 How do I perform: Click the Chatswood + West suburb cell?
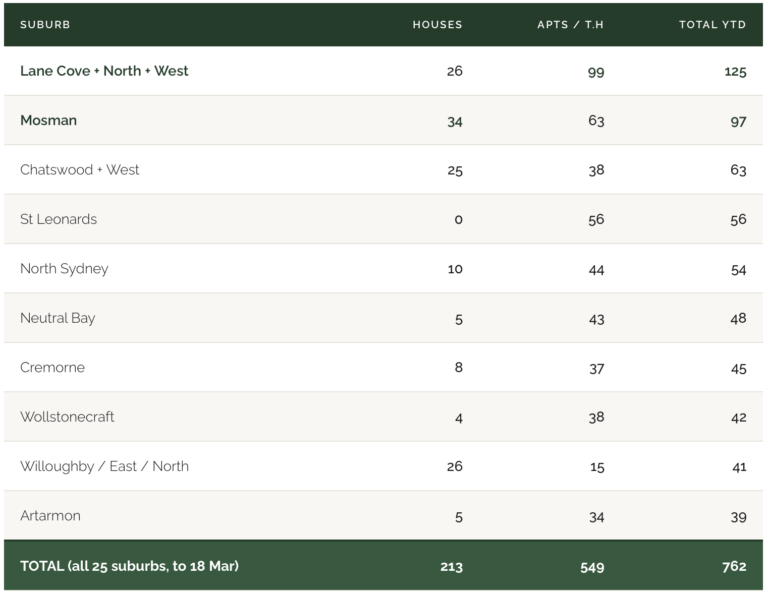80,170
